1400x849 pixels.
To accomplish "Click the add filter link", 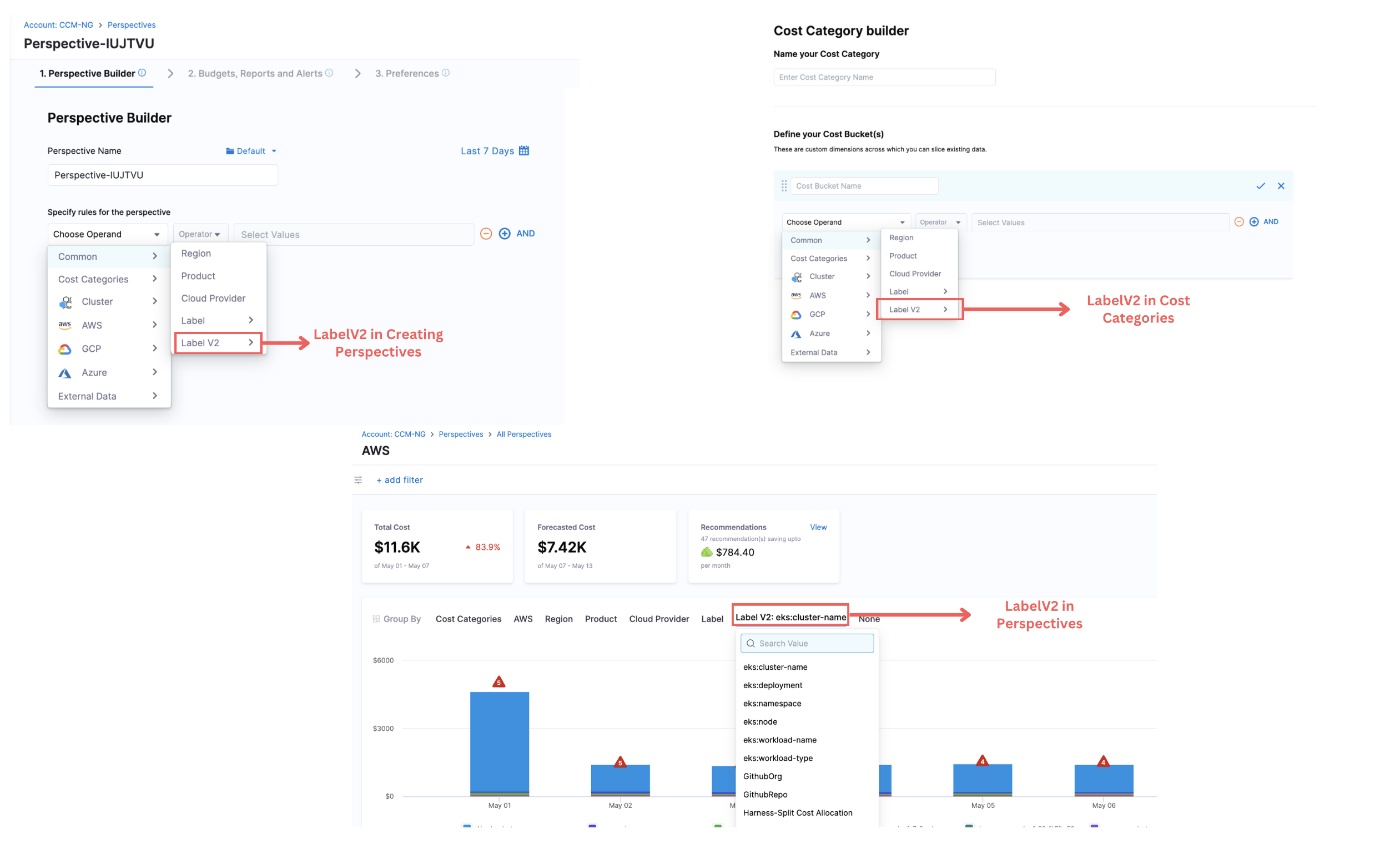I will pos(400,480).
